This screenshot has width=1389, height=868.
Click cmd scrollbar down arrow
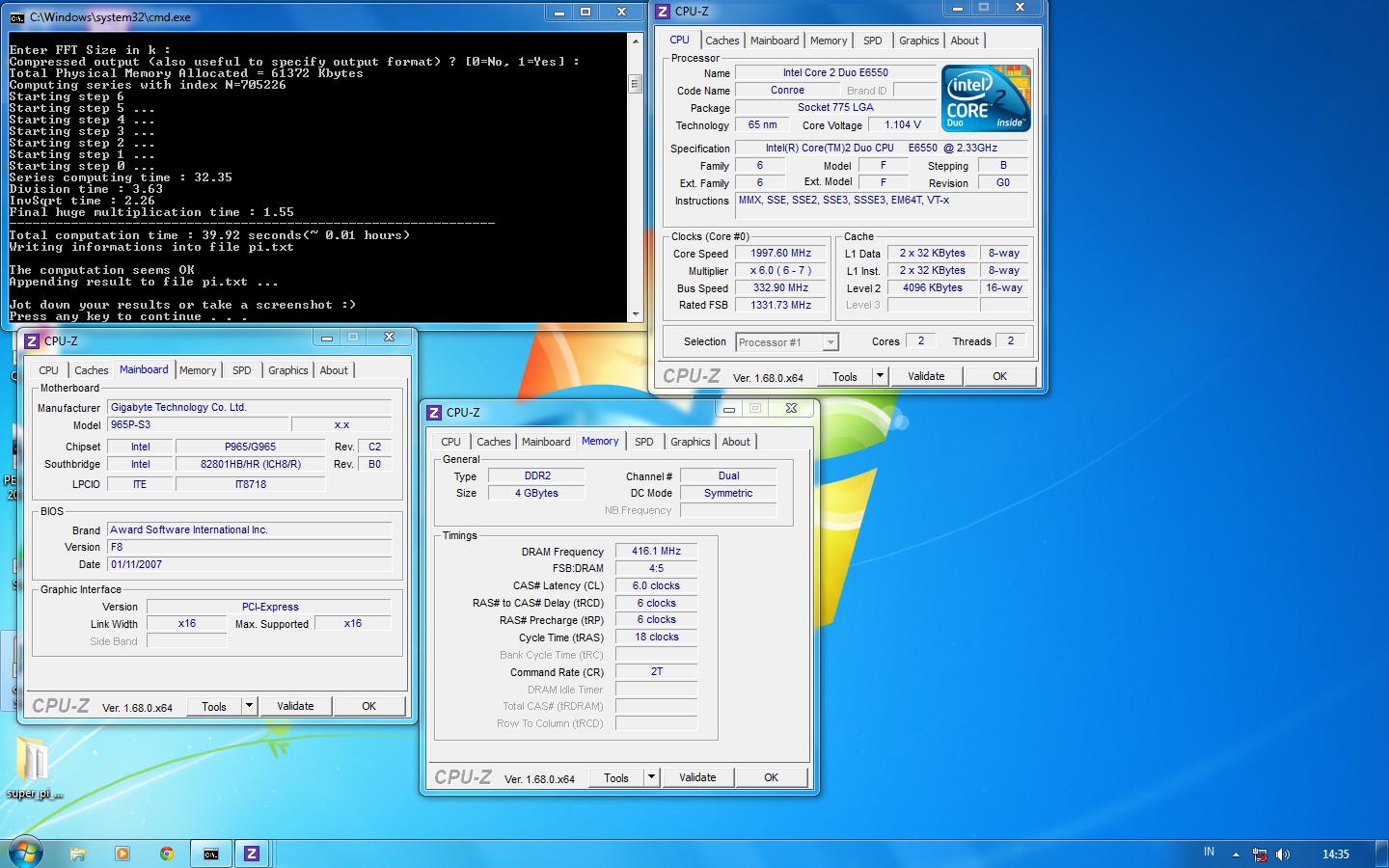point(635,314)
